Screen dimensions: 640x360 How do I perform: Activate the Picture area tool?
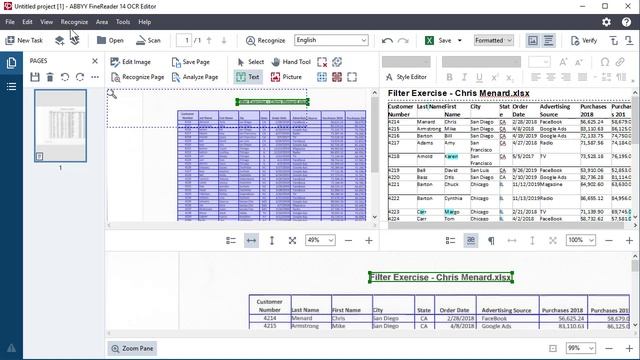point(286,77)
